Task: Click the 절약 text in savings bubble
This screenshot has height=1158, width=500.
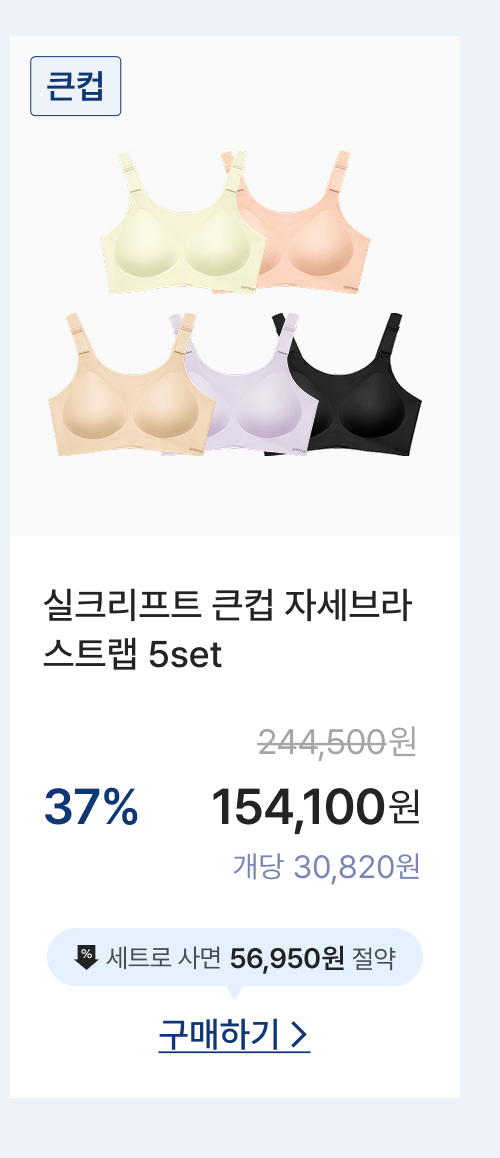Action: [x=374, y=959]
